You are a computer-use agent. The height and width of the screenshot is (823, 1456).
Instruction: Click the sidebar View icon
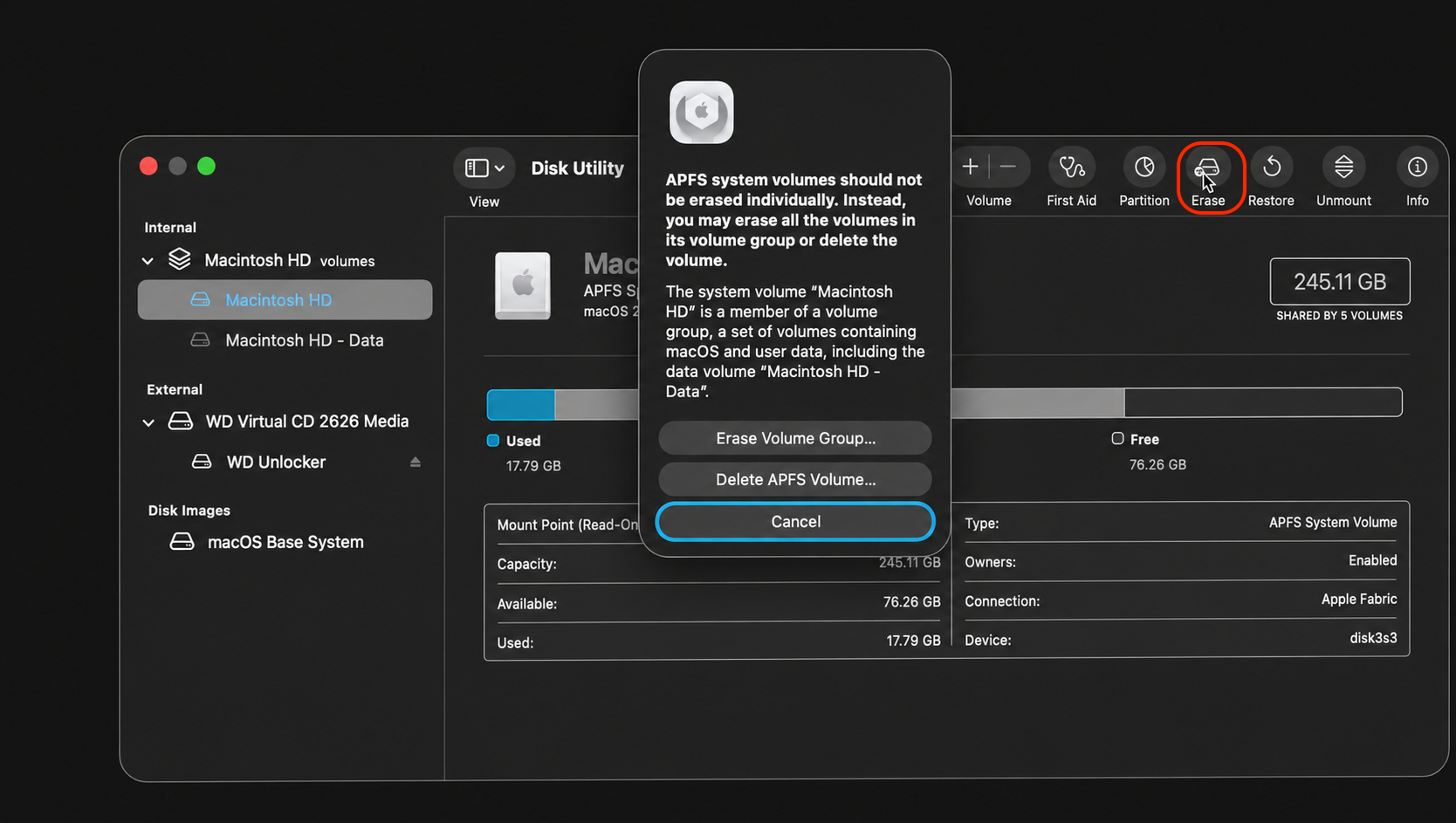coord(477,168)
